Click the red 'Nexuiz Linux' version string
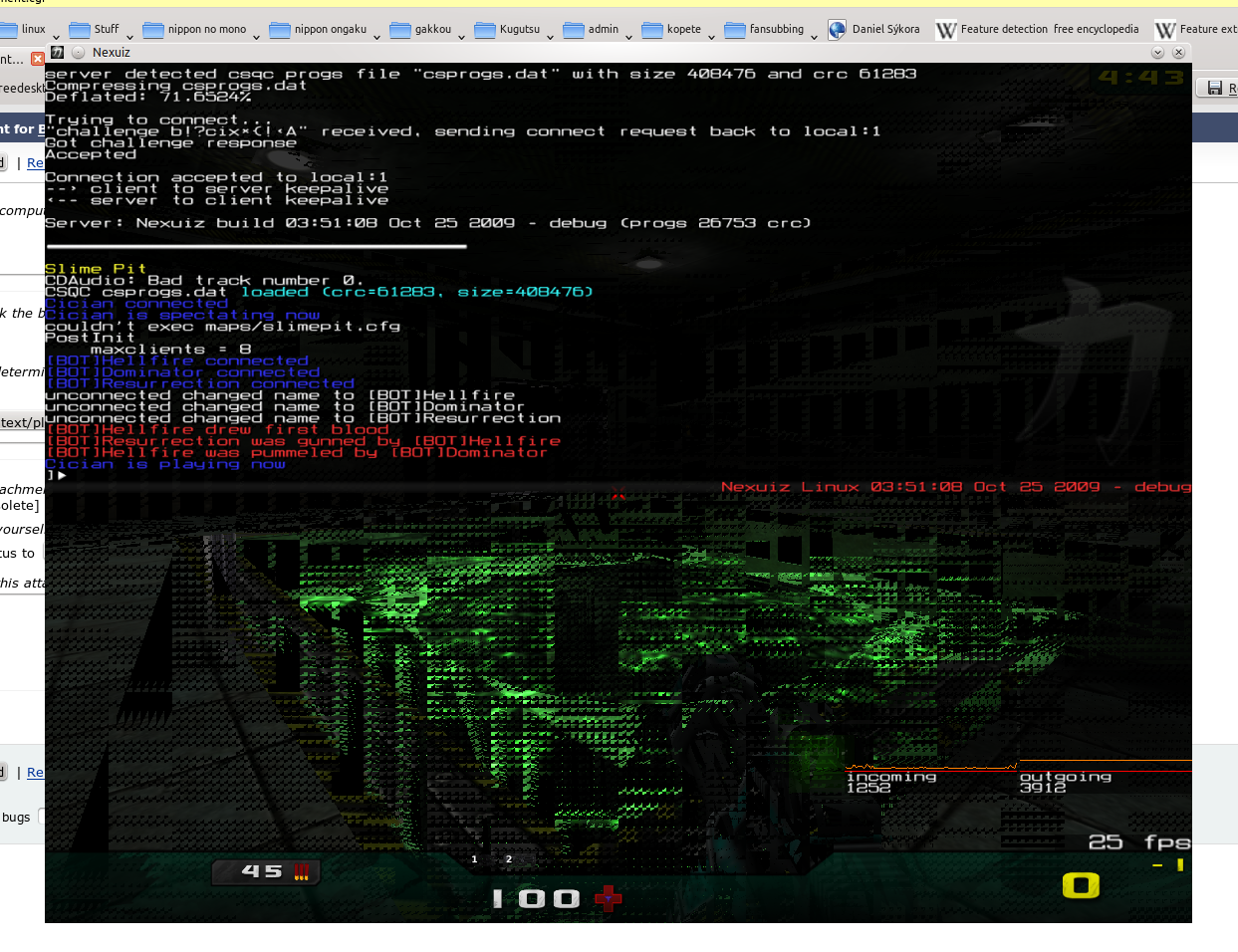This screenshot has height=952, width=1238. point(956,487)
